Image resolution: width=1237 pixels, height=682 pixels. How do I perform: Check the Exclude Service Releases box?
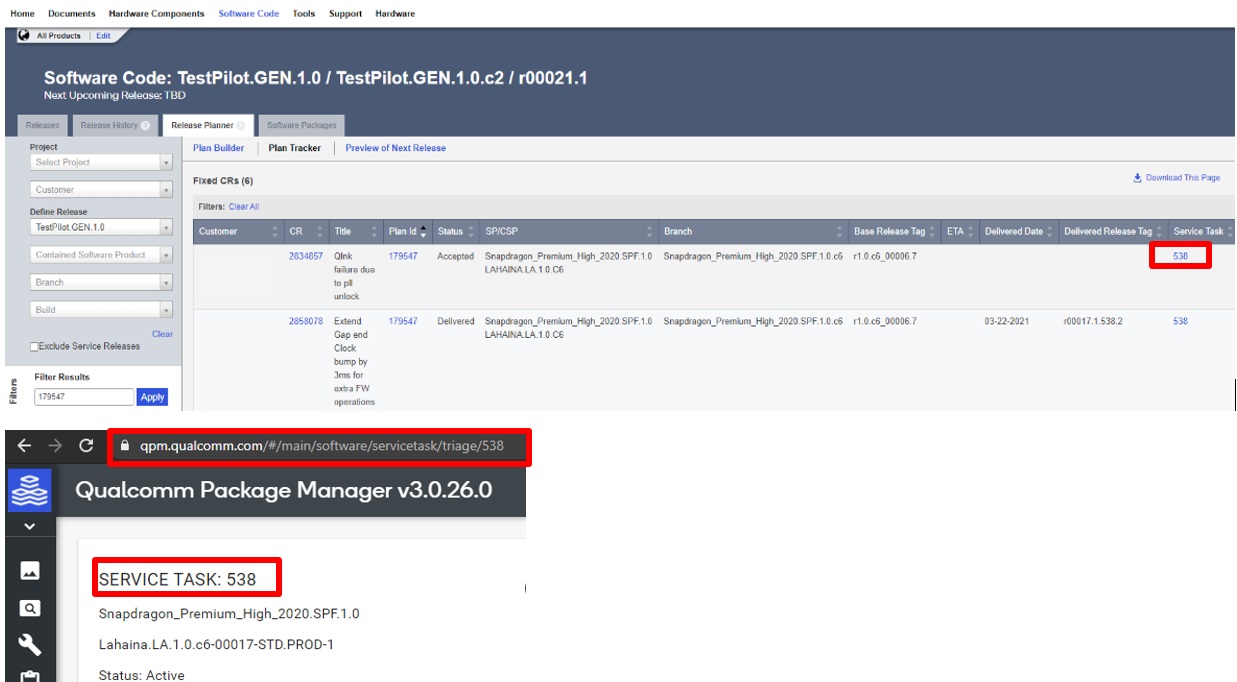[35, 347]
